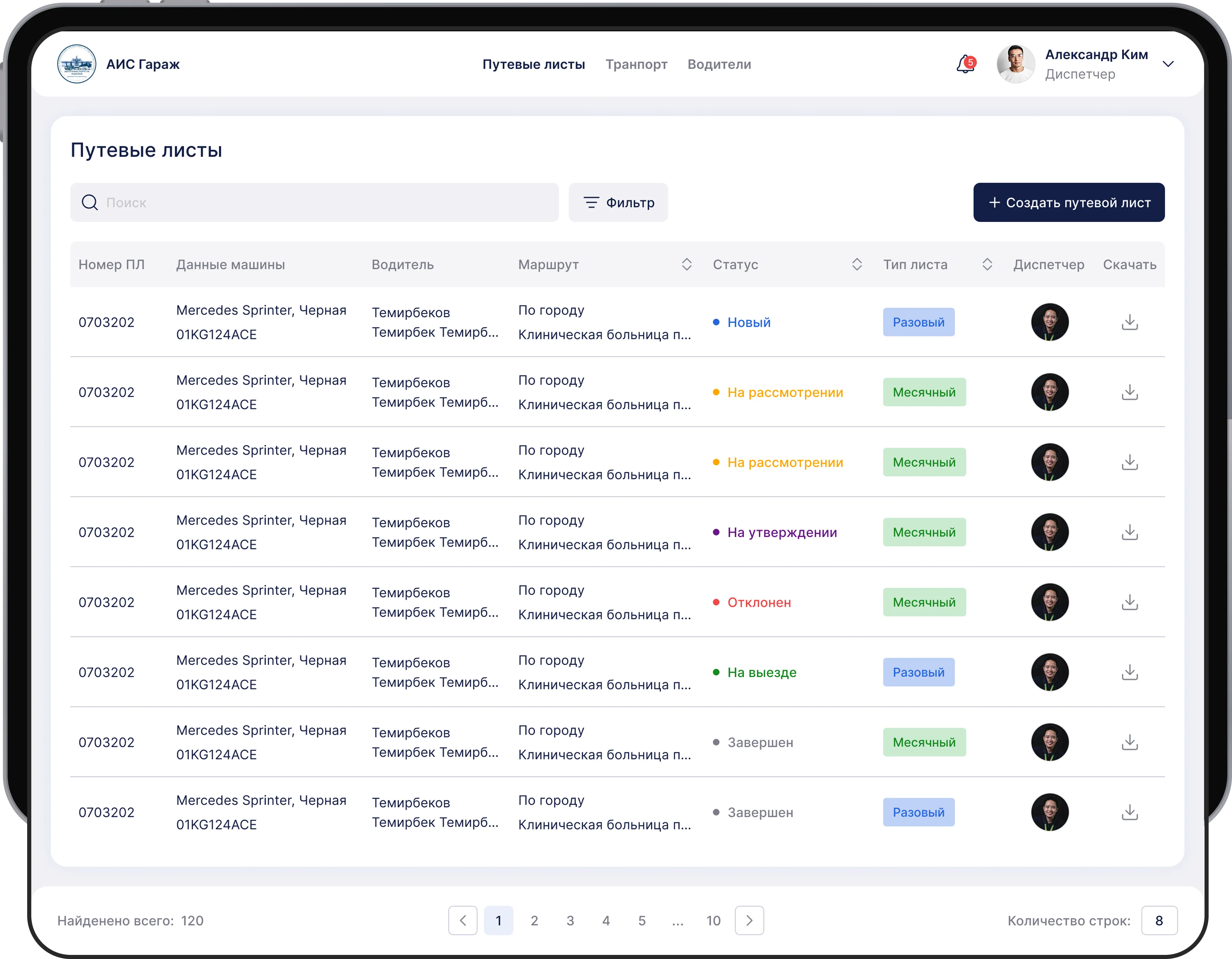Download the waybill with status На выезде
Image resolution: width=1232 pixels, height=959 pixels.
point(1129,672)
